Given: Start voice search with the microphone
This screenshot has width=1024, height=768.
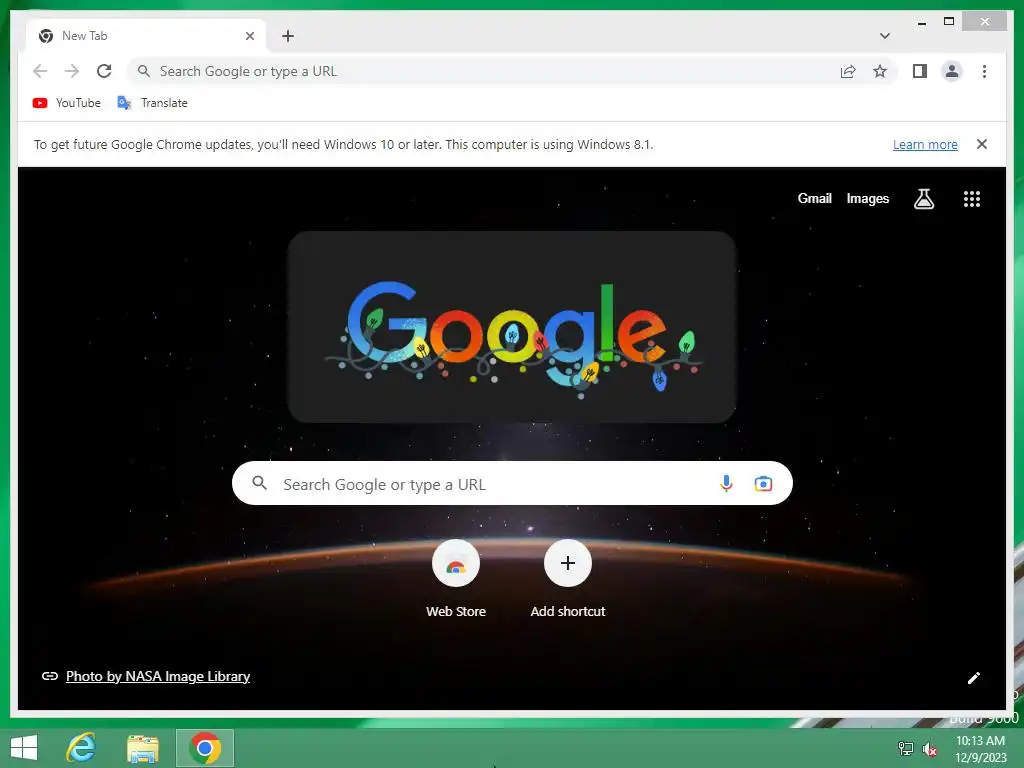Looking at the screenshot, I should coord(726,483).
